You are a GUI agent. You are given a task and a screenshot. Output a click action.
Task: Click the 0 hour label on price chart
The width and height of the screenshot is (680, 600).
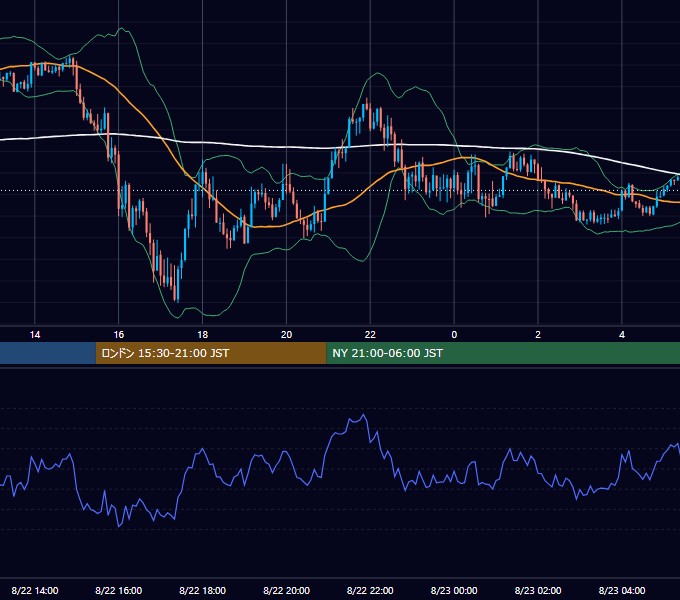(454, 335)
